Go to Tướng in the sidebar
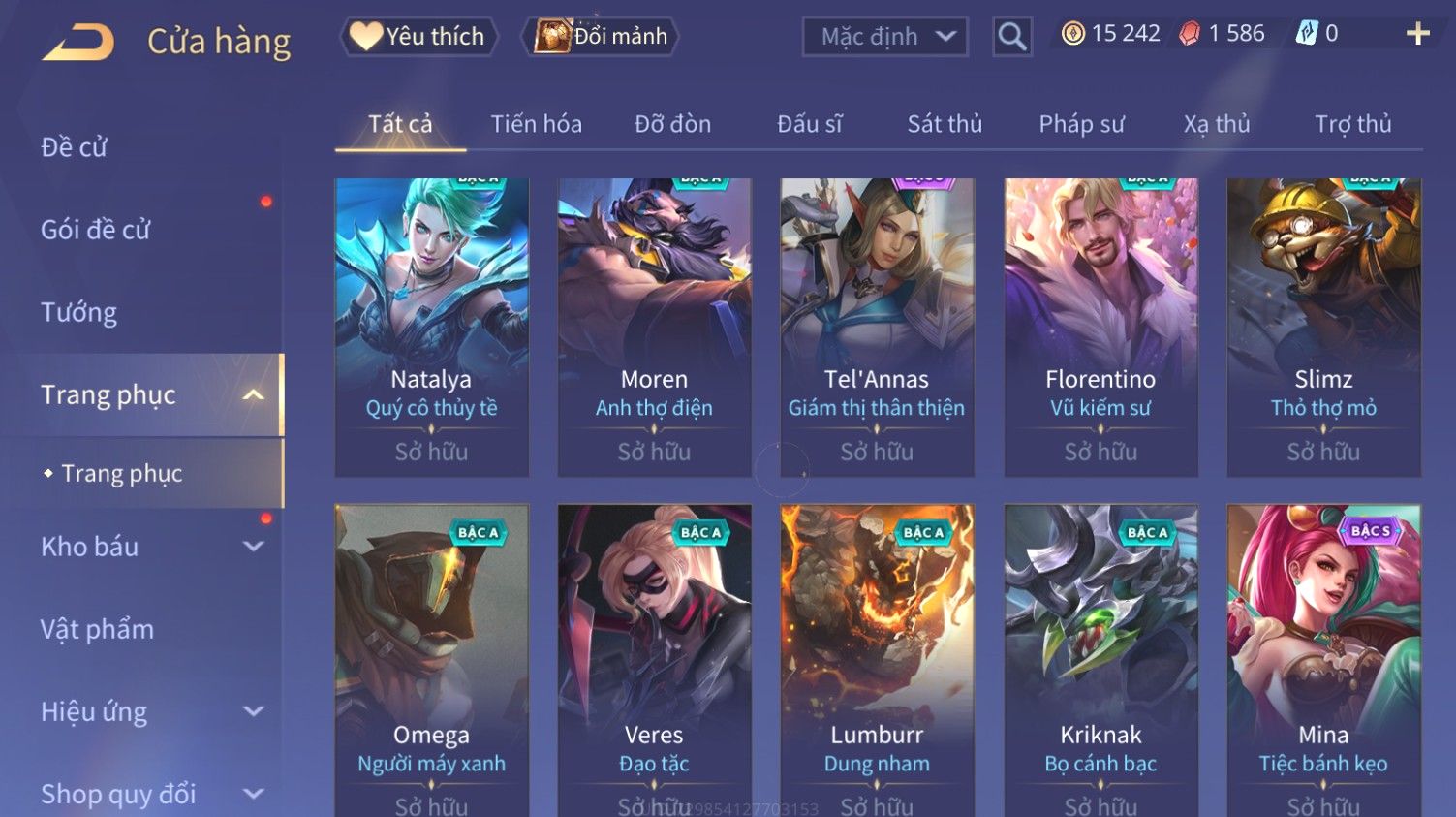Image resolution: width=1456 pixels, height=817 pixels. click(x=78, y=312)
